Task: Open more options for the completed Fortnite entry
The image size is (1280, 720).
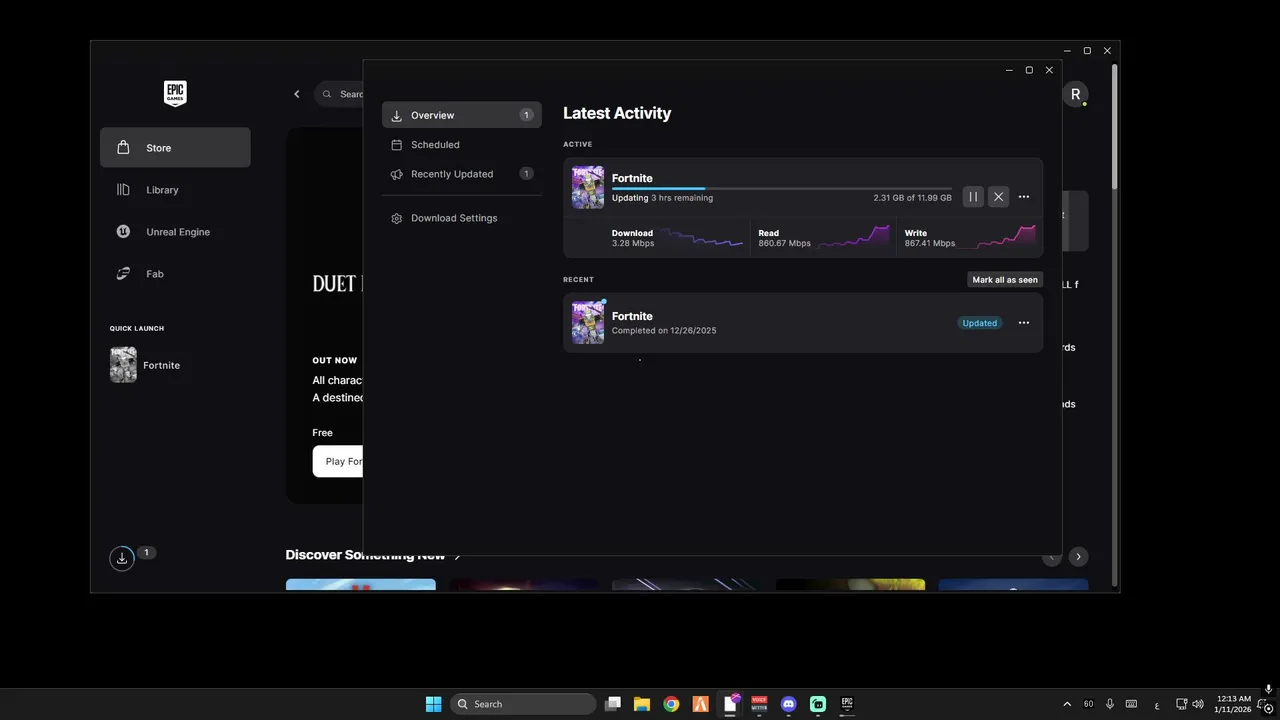Action: coord(1024,323)
